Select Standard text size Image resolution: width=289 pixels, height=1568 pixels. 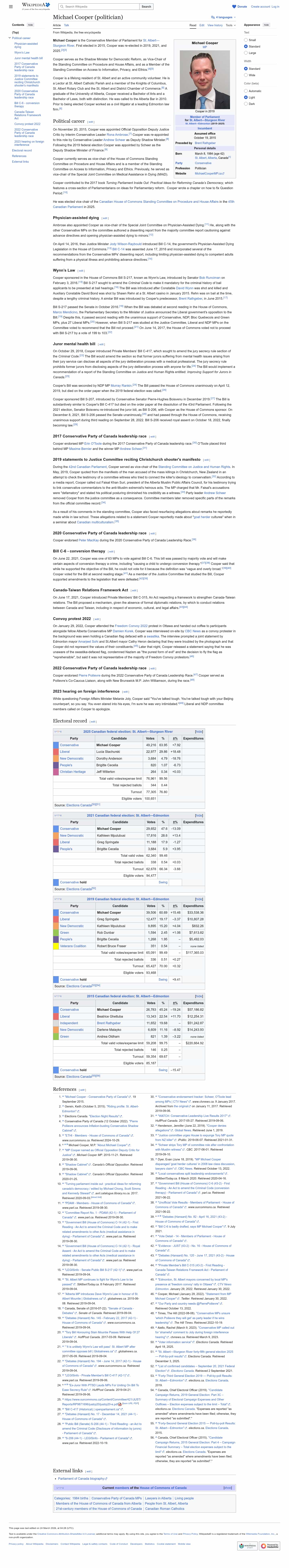[246, 46]
